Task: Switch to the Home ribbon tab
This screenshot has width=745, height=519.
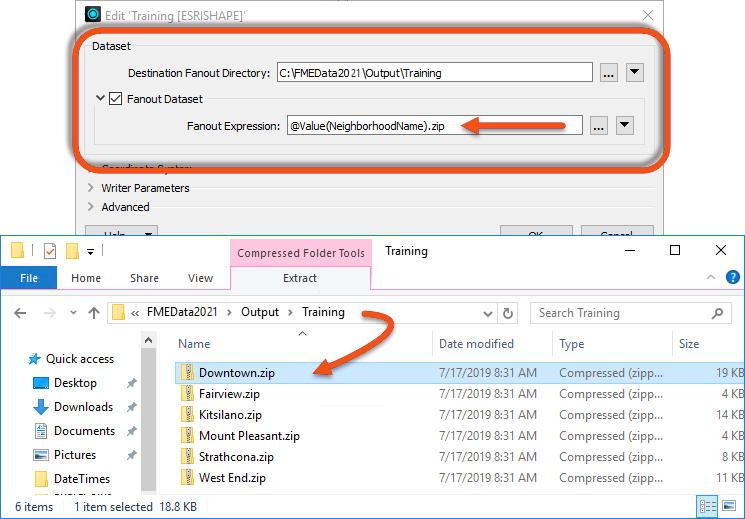Action: click(86, 278)
